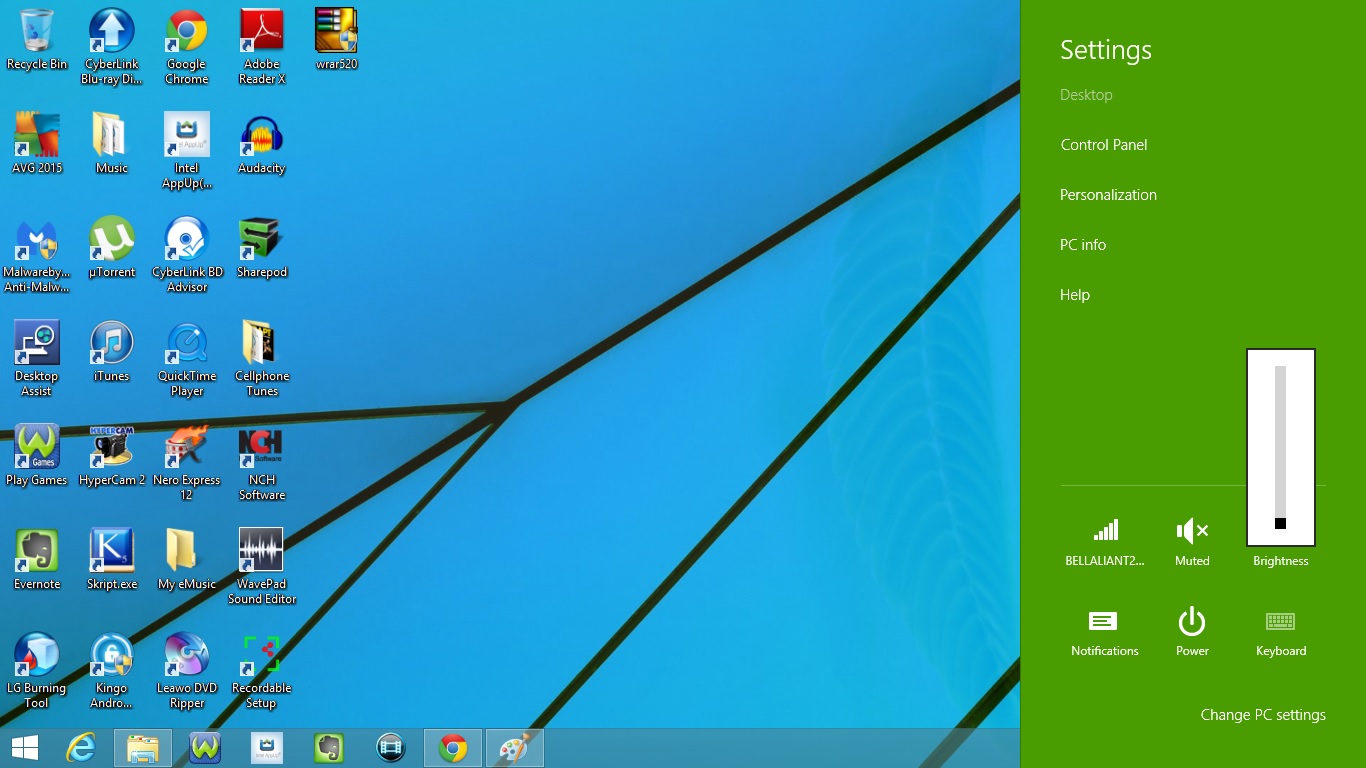The width and height of the screenshot is (1366, 768).
Task: Select the wrar520 installer icon
Action: (x=336, y=40)
